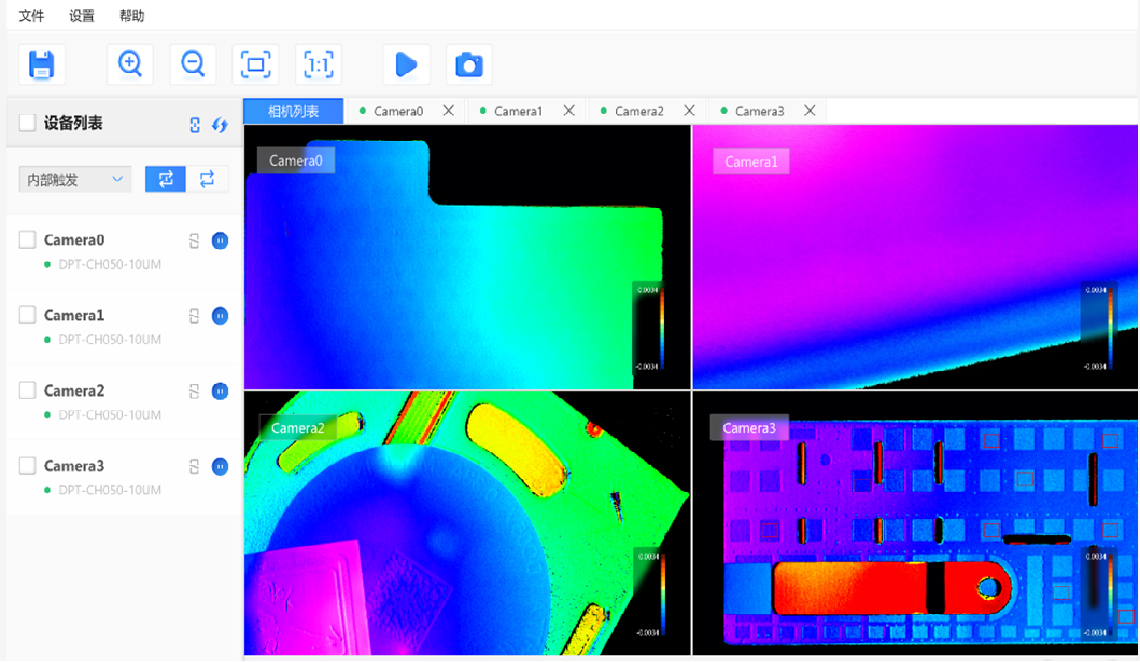The image size is (1140, 662).
Task: Switch to the 相机列表 tab
Action: (x=293, y=111)
